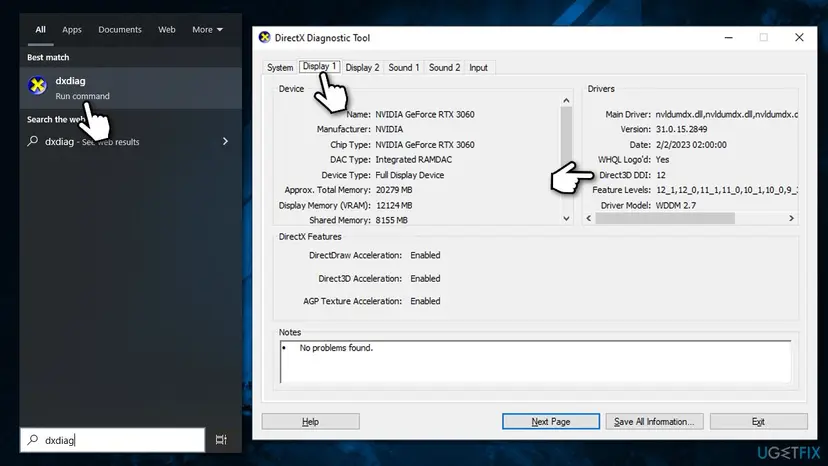
Task: Switch to the Documents search filter
Action: pyautogui.click(x=120, y=30)
